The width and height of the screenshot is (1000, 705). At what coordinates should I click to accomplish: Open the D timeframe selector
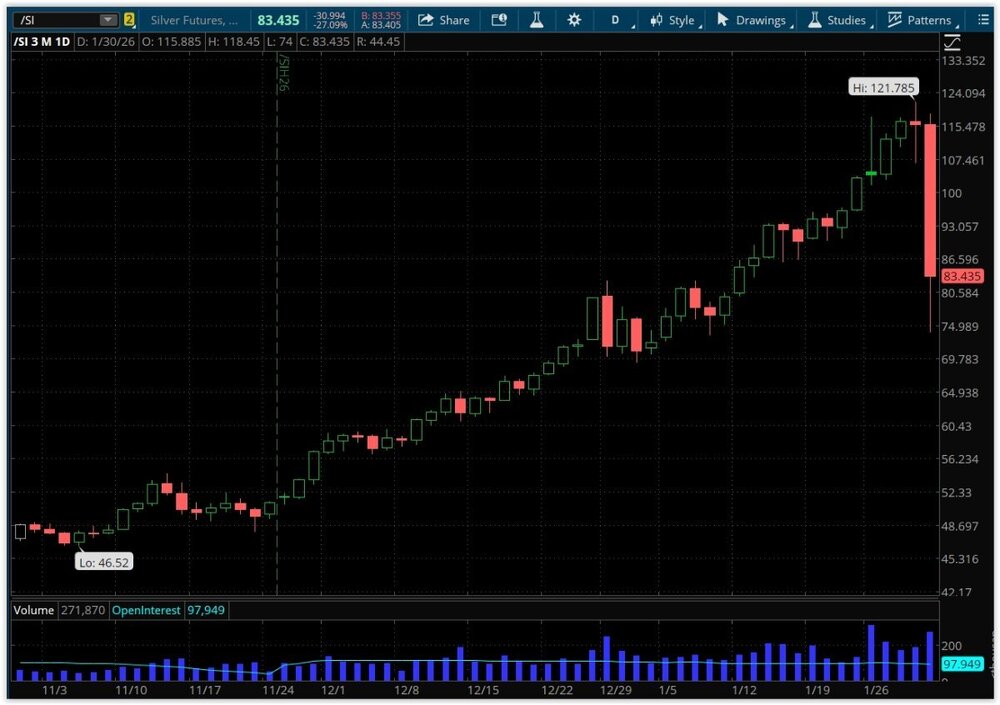pyautogui.click(x=615, y=20)
